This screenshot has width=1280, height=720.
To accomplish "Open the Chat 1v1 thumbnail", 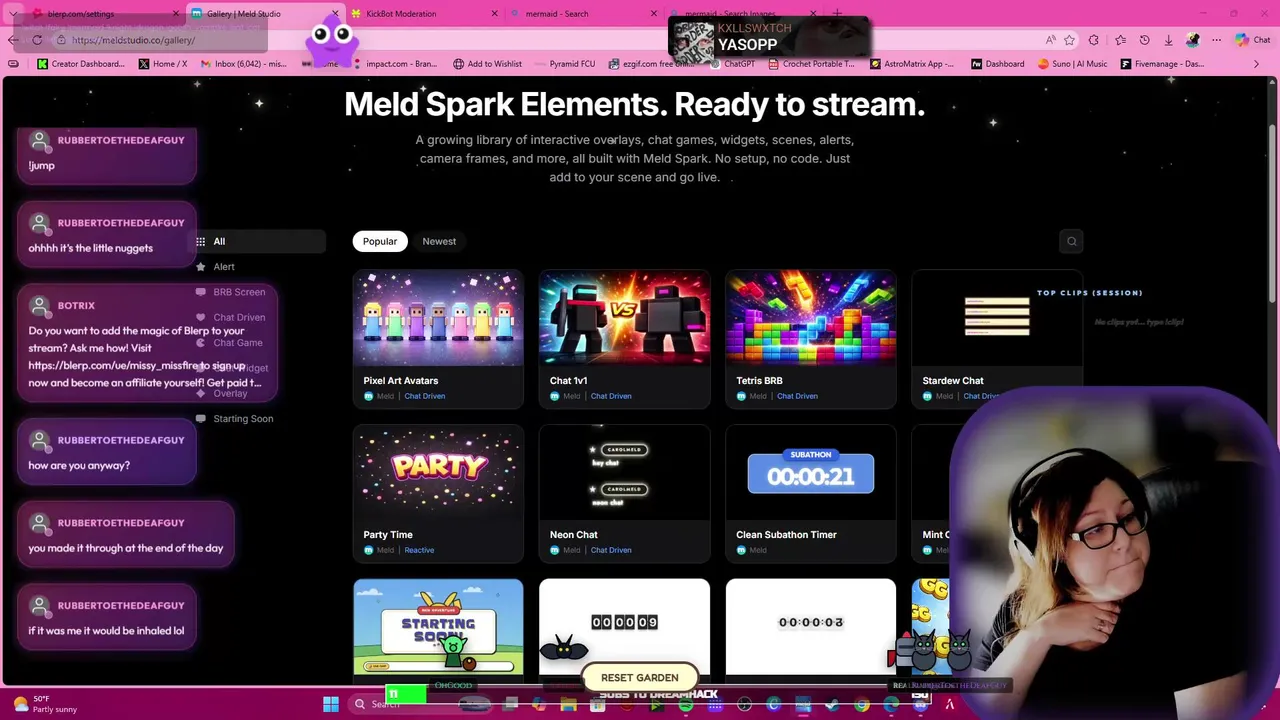I will tap(624, 318).
